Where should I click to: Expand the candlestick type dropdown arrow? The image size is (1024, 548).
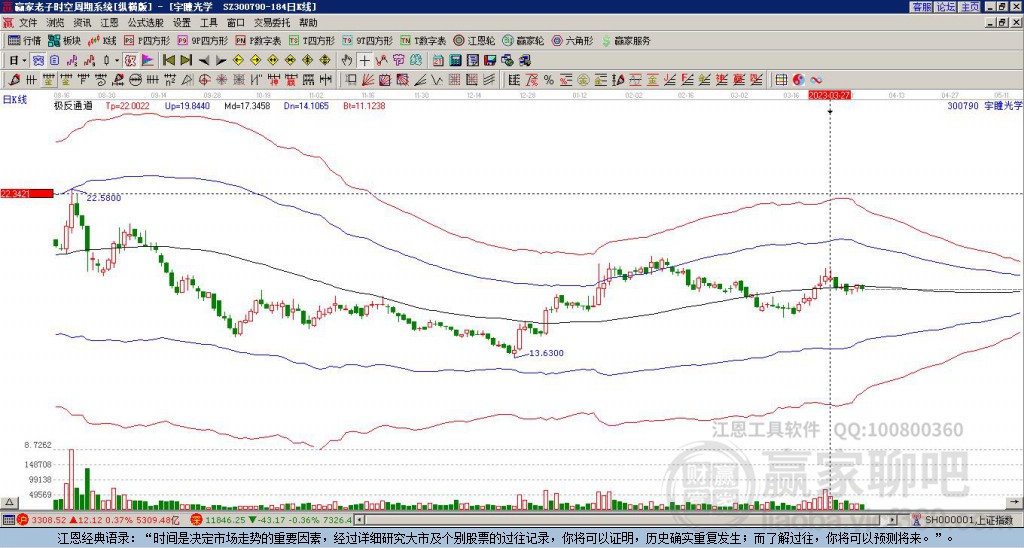(117, 61)
